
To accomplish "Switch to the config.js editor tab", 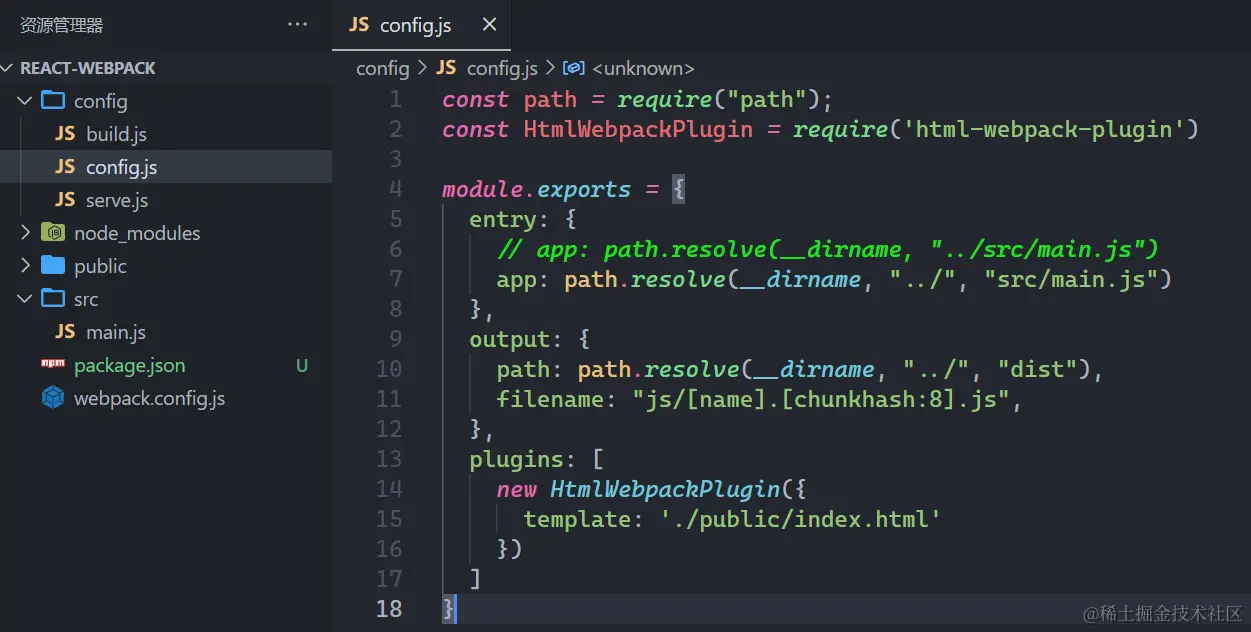I will point(421,25).
